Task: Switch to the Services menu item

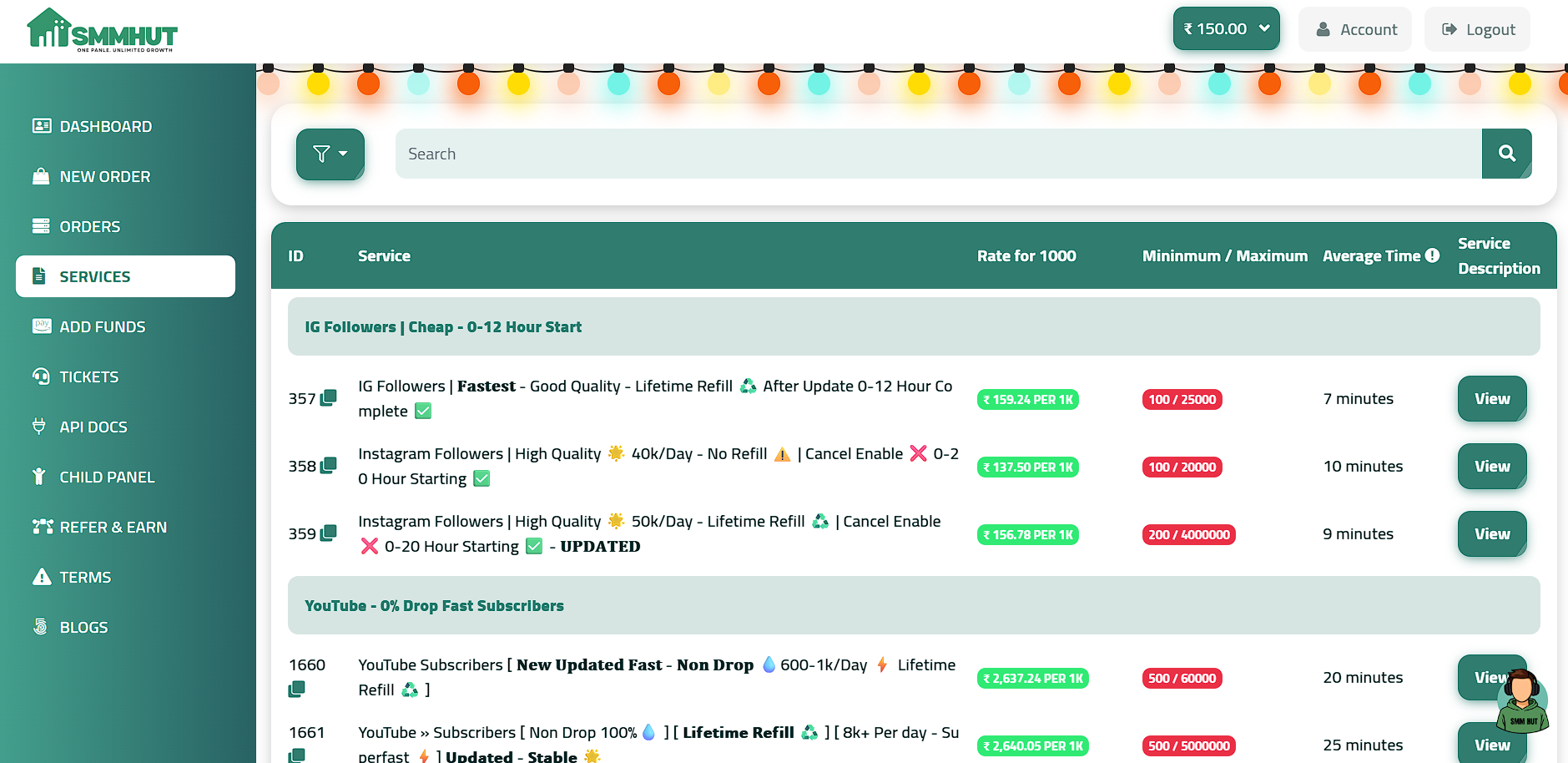Action: pyautogui.click(x=94, y=276)
